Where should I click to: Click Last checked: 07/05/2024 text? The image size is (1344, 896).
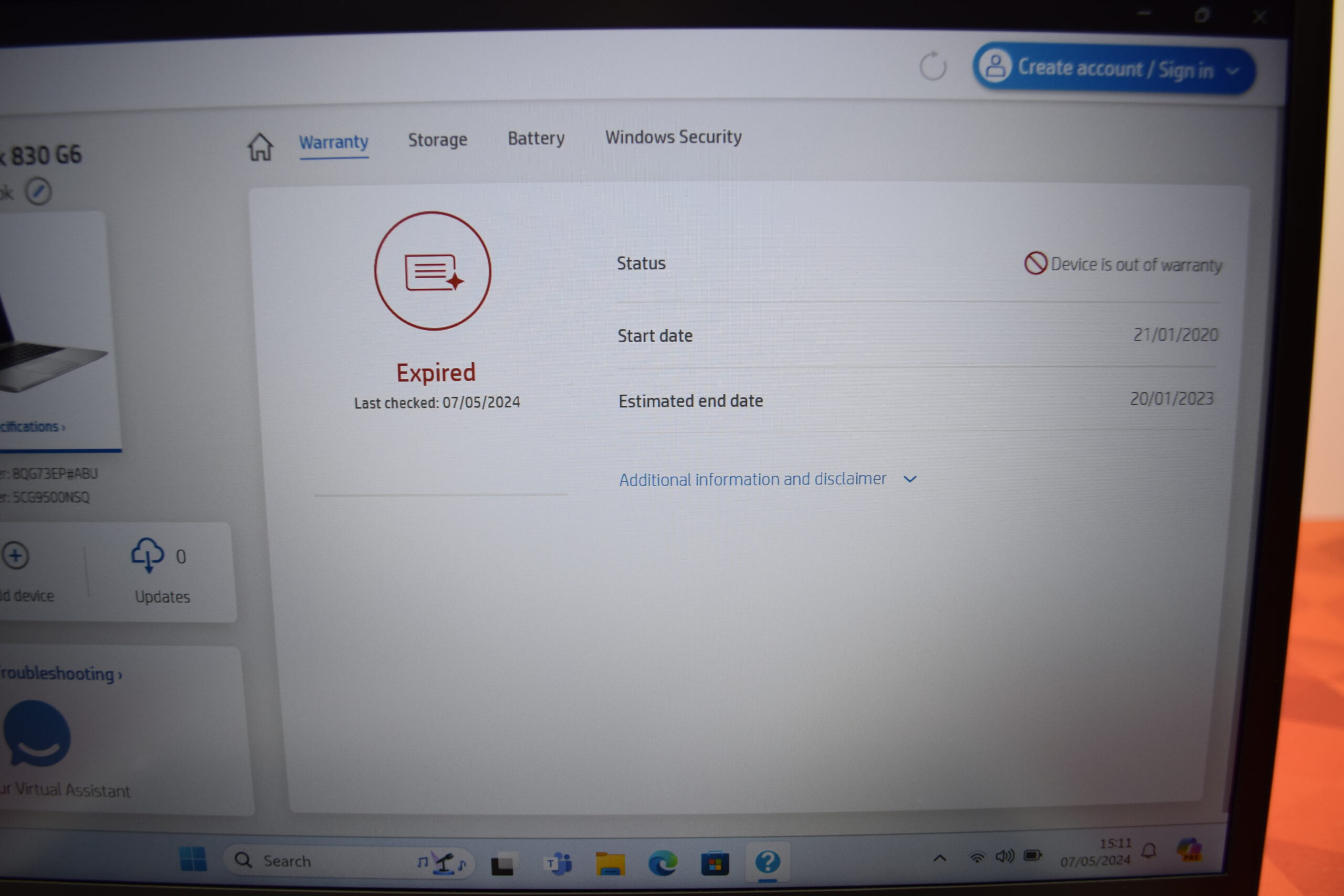(437, 403)
